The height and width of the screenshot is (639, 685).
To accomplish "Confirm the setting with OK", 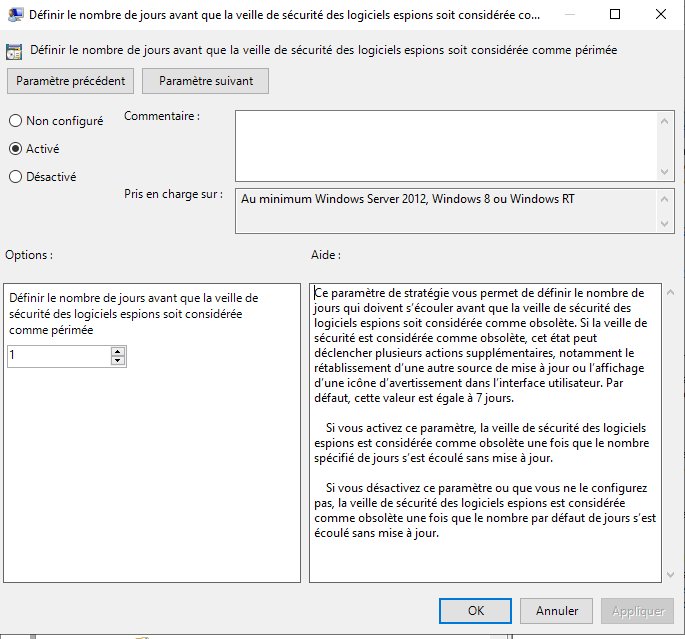I will 476,610.
